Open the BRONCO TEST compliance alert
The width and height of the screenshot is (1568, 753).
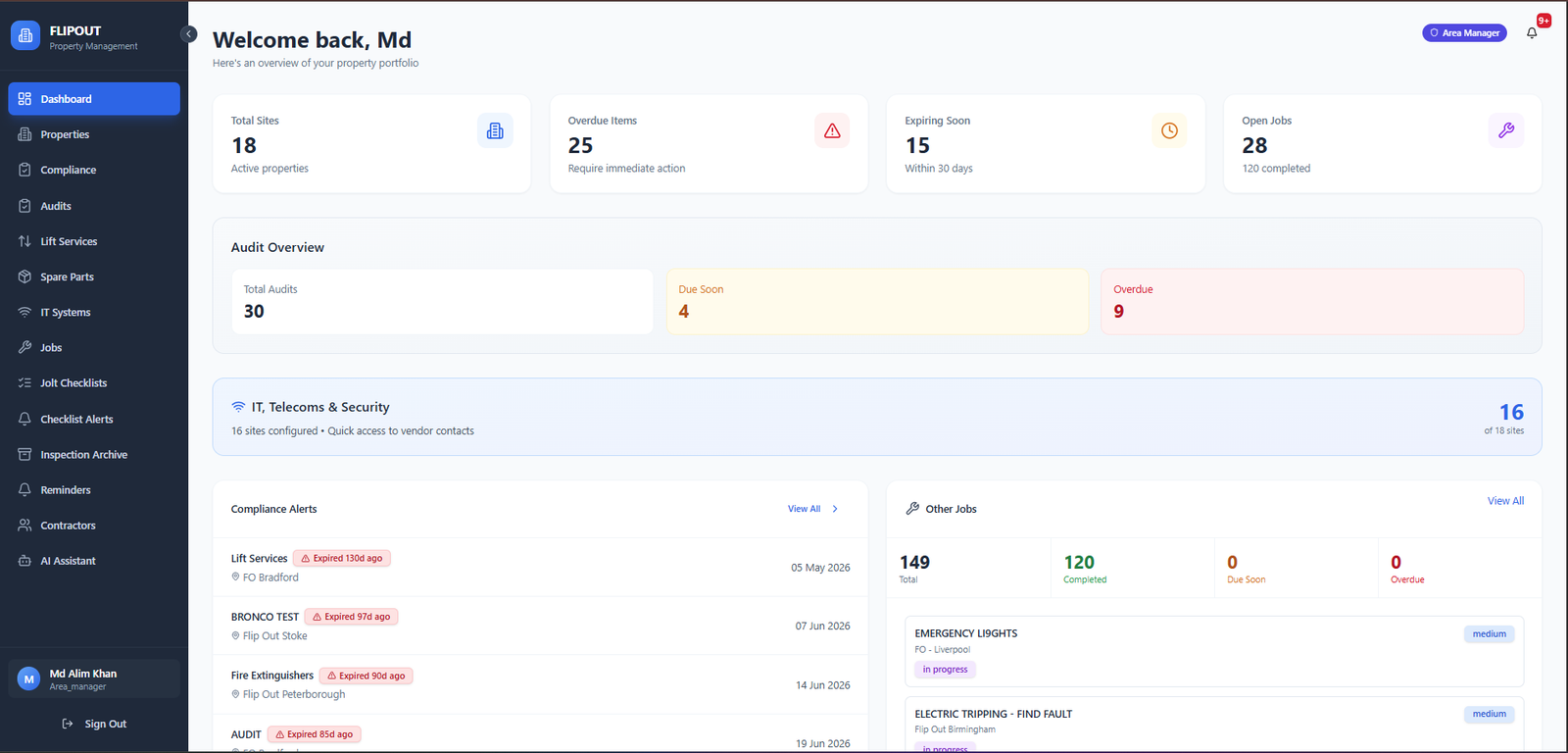[x=540, y=626]
